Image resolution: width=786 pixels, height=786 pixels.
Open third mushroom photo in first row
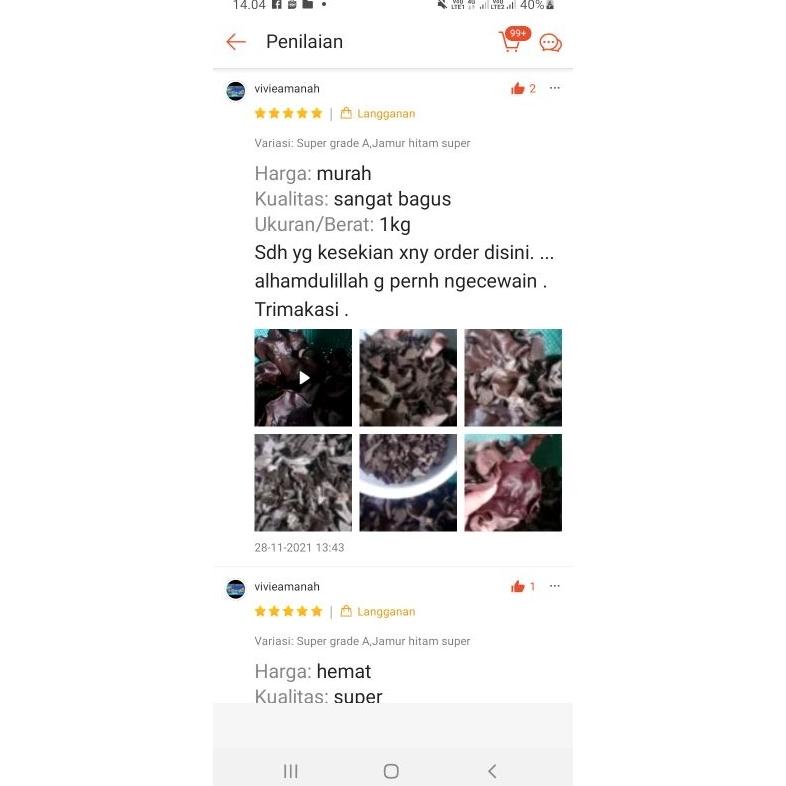pyautogui.click(x=513, y=377)
